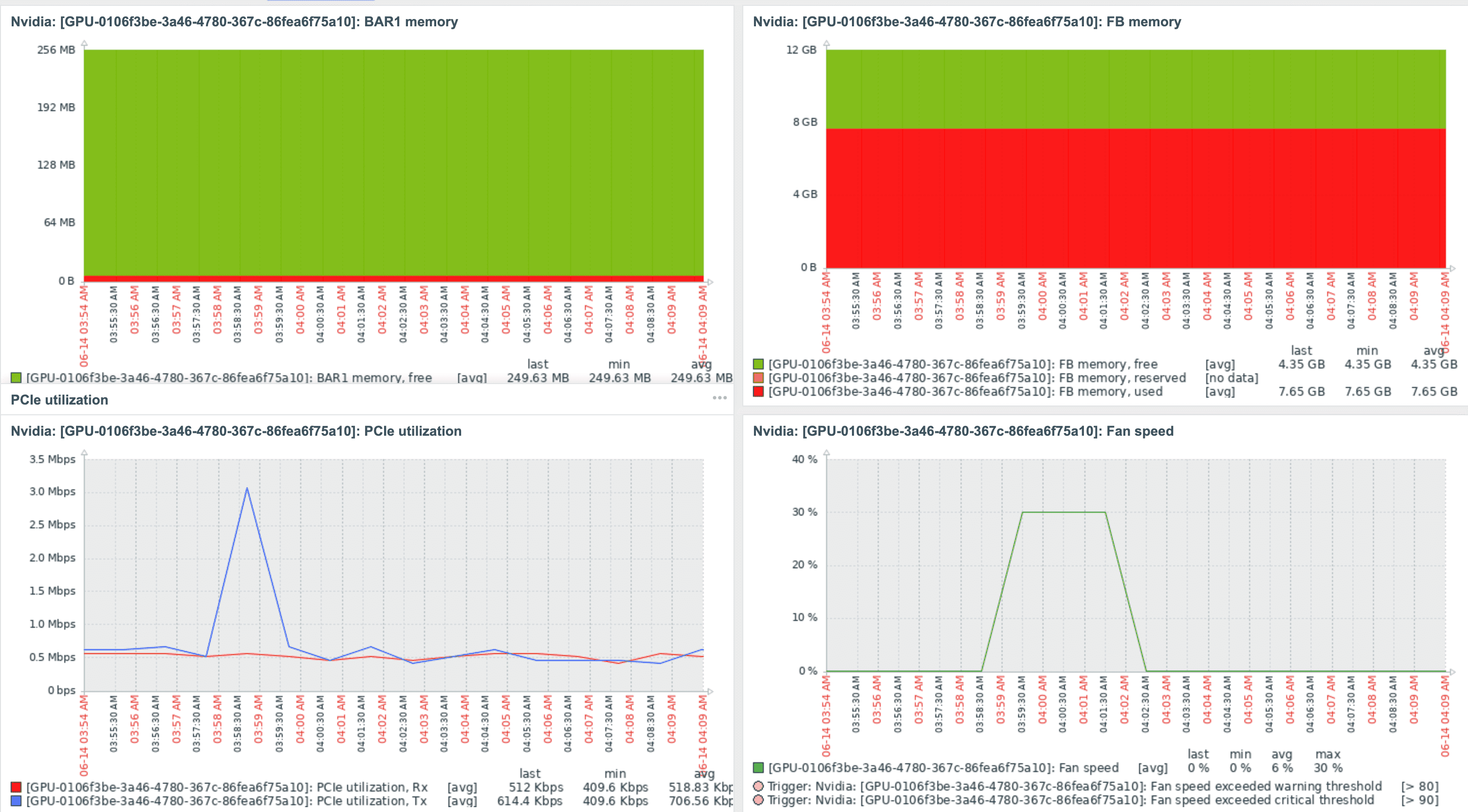Click the FB memory graph title
This screenshot has width=1468, height=812.
coord(966,21)
